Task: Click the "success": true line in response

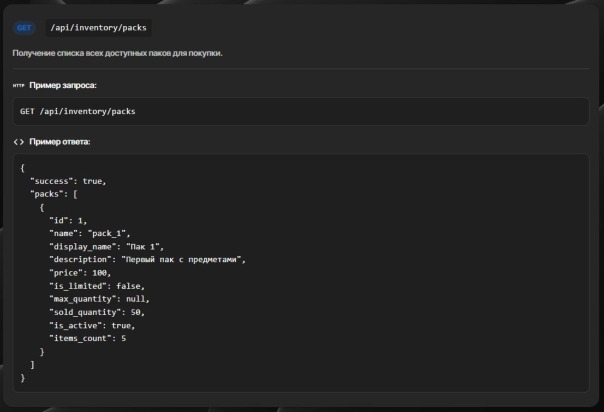Action: coord(67,181)
